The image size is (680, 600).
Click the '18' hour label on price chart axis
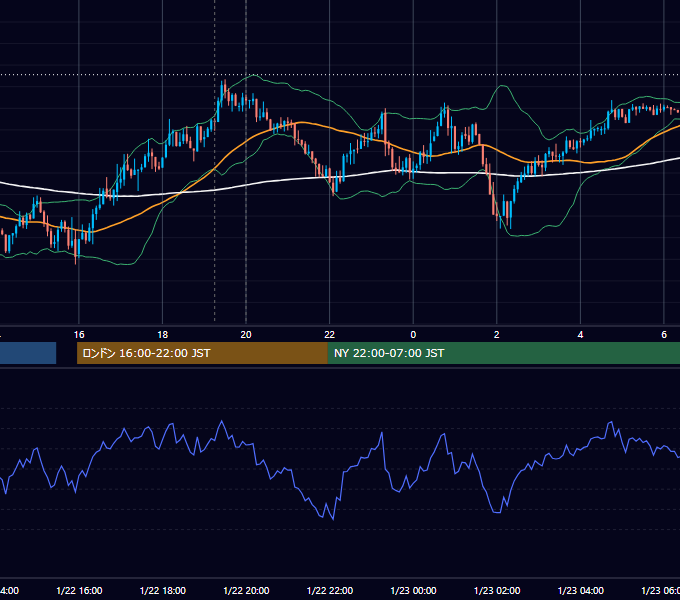point(162,335)
